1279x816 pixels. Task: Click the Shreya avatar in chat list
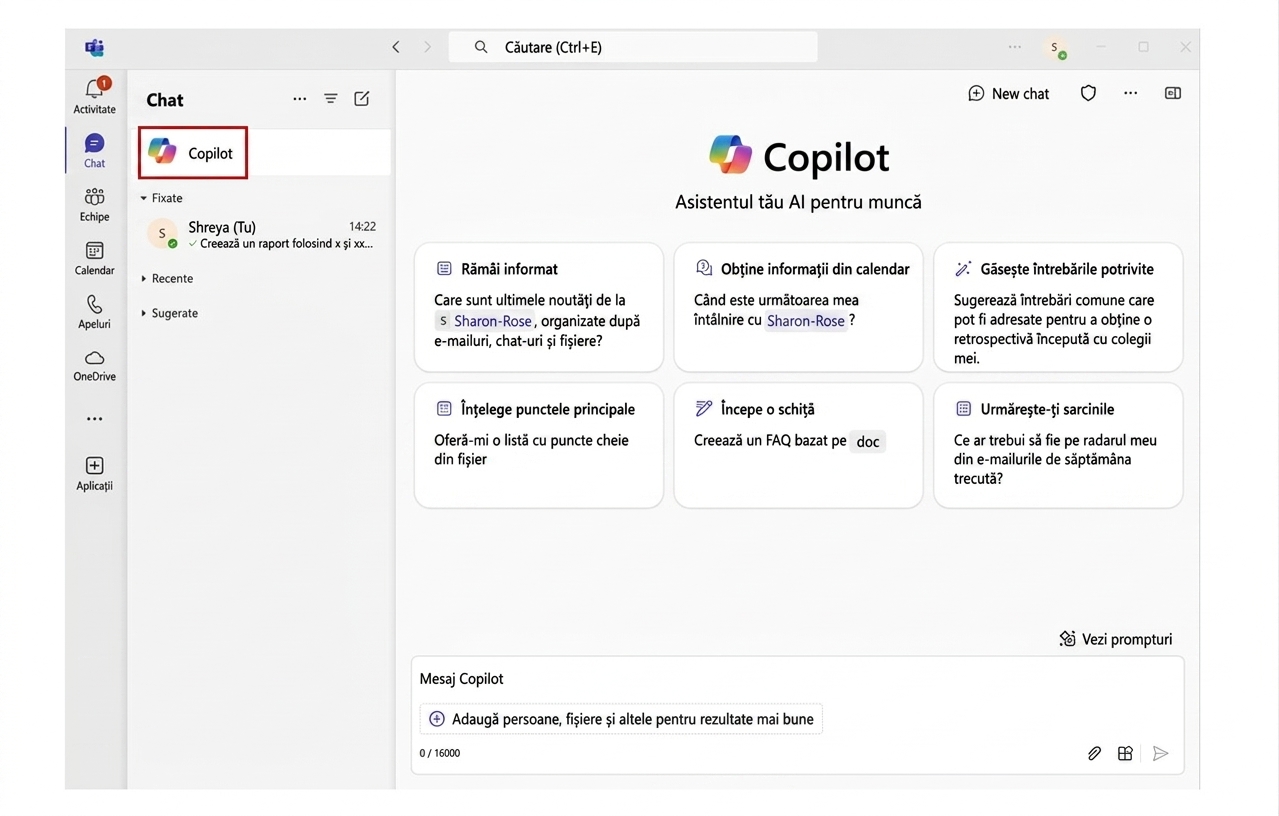point(162,234)
